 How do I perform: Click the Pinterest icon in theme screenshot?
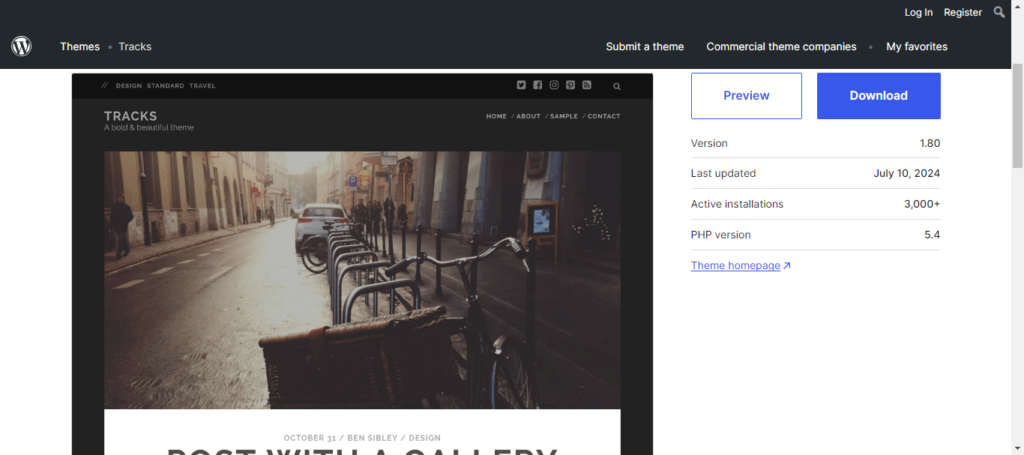pyautogui.click(x=570, y=85)
